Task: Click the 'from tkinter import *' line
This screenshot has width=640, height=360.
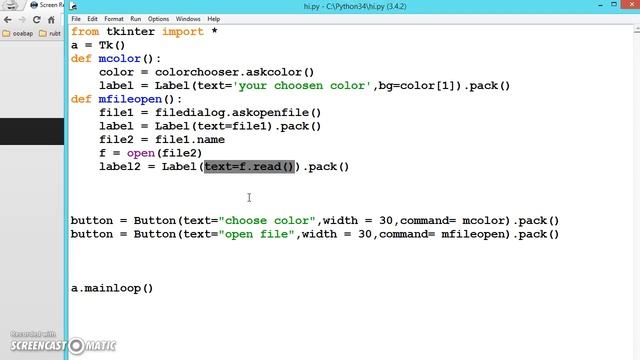Action: 144,31
